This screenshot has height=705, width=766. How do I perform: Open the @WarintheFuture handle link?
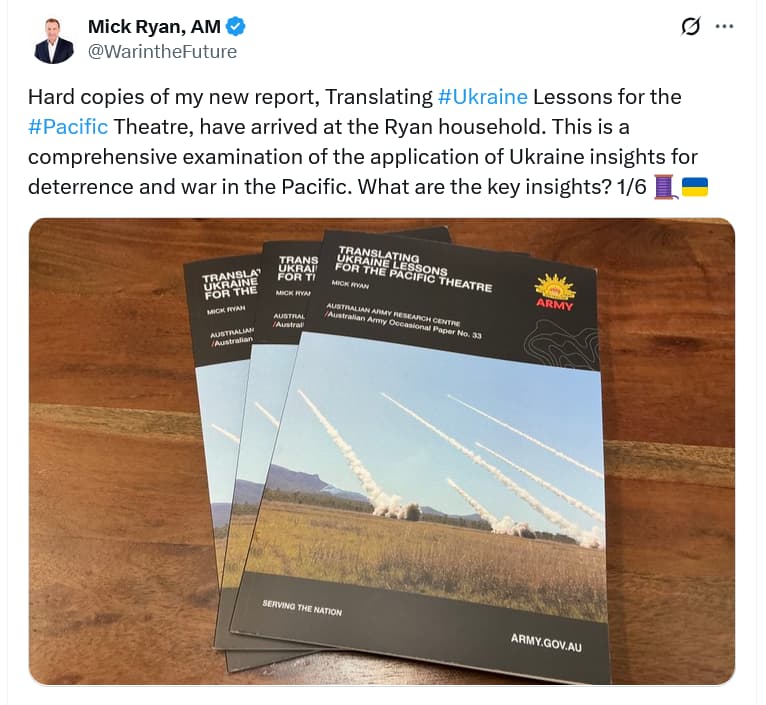pyautogui.click(x=162, y=52)
